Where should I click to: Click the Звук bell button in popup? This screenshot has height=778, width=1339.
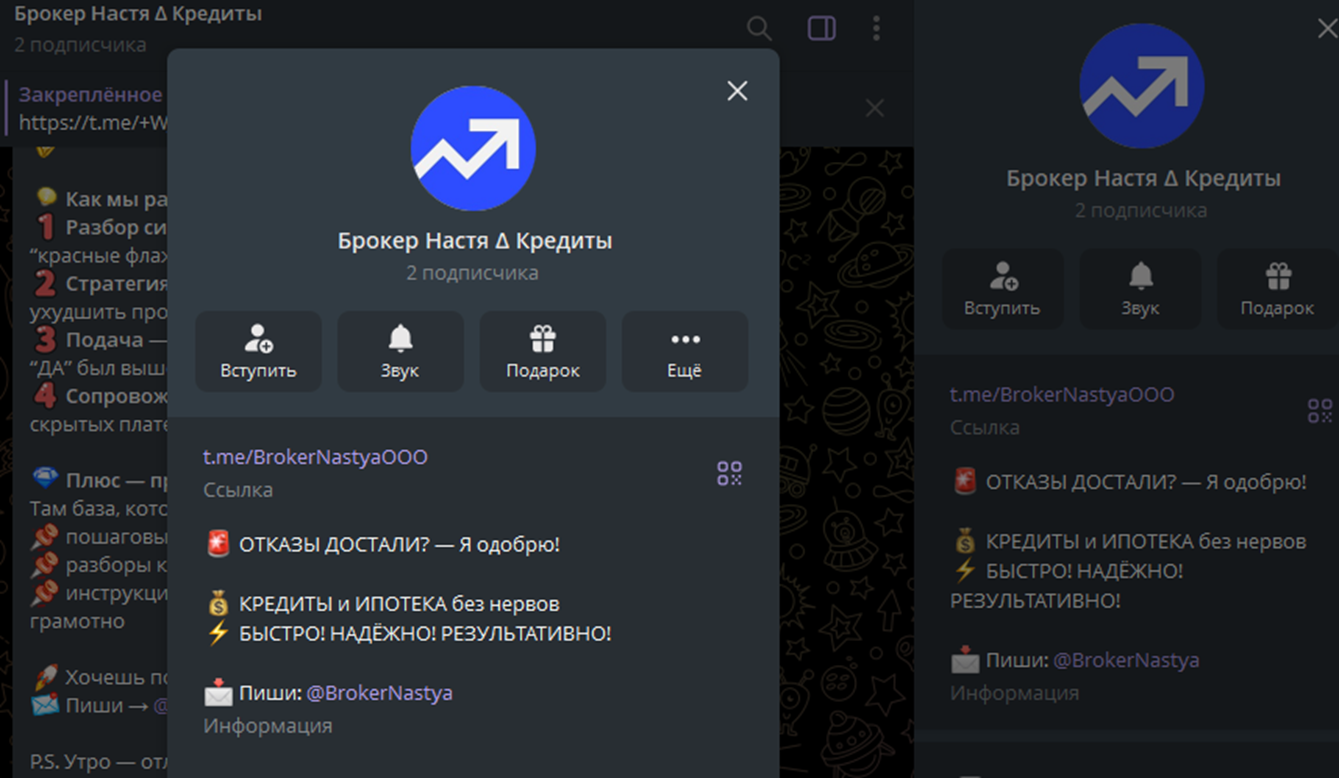coord(400,351)
